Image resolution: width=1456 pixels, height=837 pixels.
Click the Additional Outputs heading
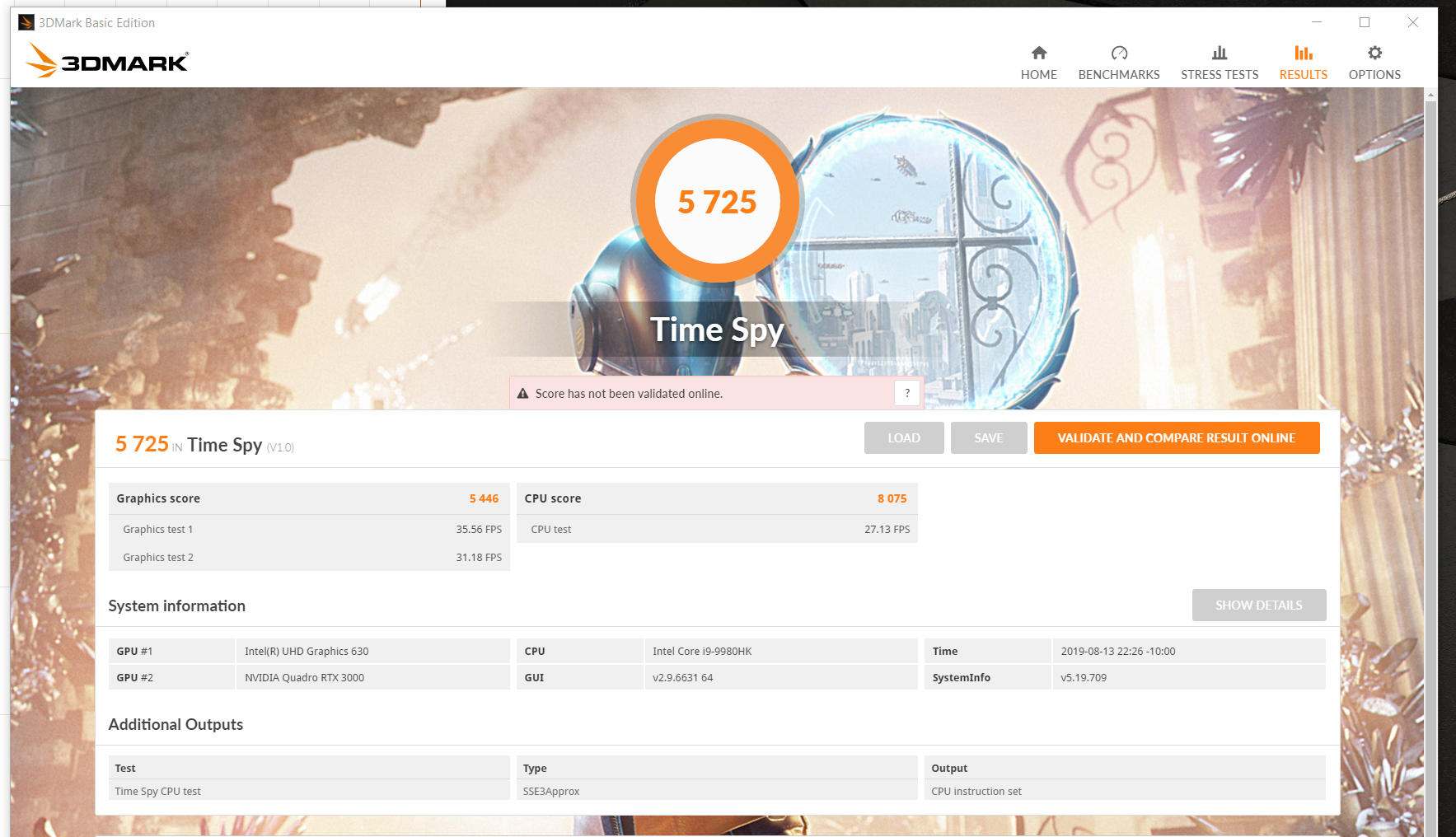176,724
